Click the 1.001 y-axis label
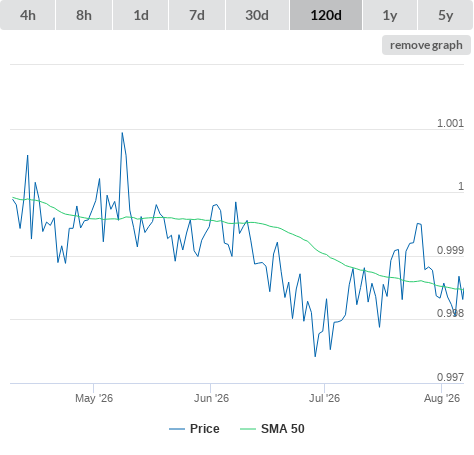Screen dimensions: 474x455 click(450, 123)
